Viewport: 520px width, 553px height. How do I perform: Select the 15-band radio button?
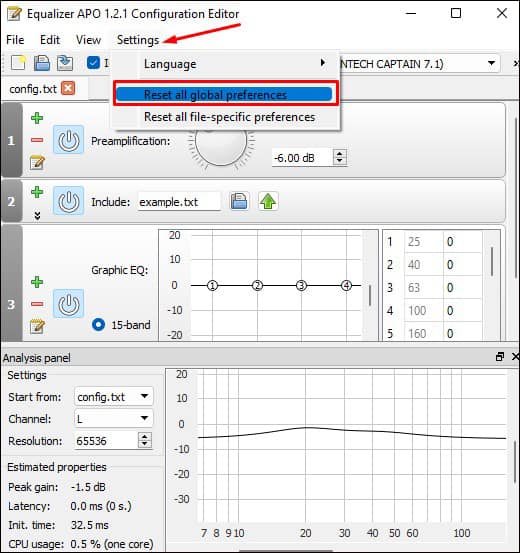pos(98,324)
